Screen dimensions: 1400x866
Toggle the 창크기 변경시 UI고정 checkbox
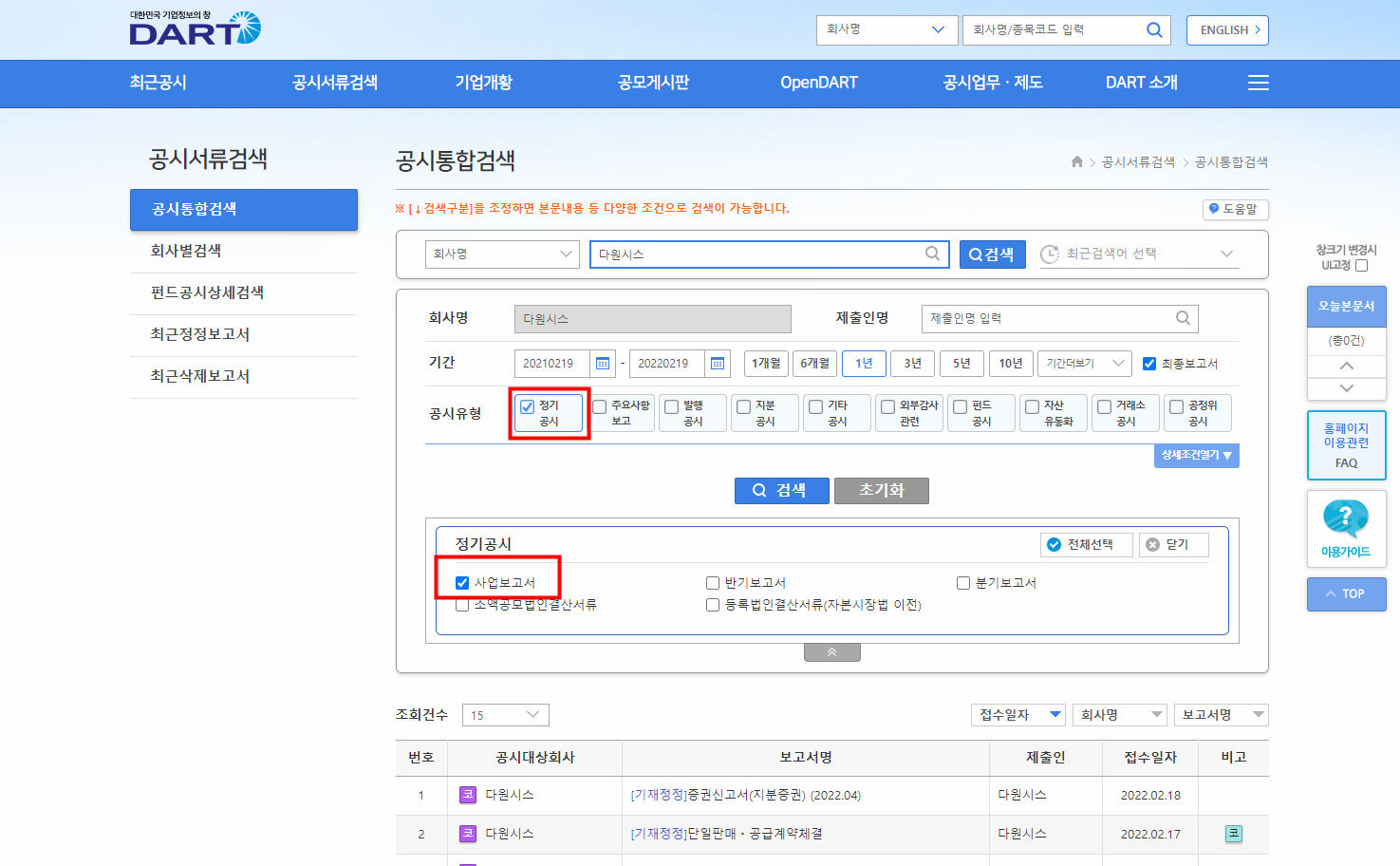click(x=1361, y=266)
